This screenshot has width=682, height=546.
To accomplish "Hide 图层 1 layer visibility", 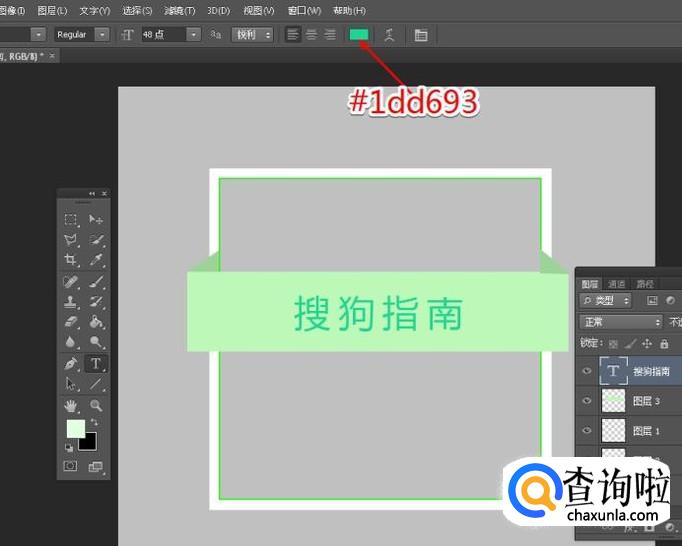I will (x=587, y=430).
